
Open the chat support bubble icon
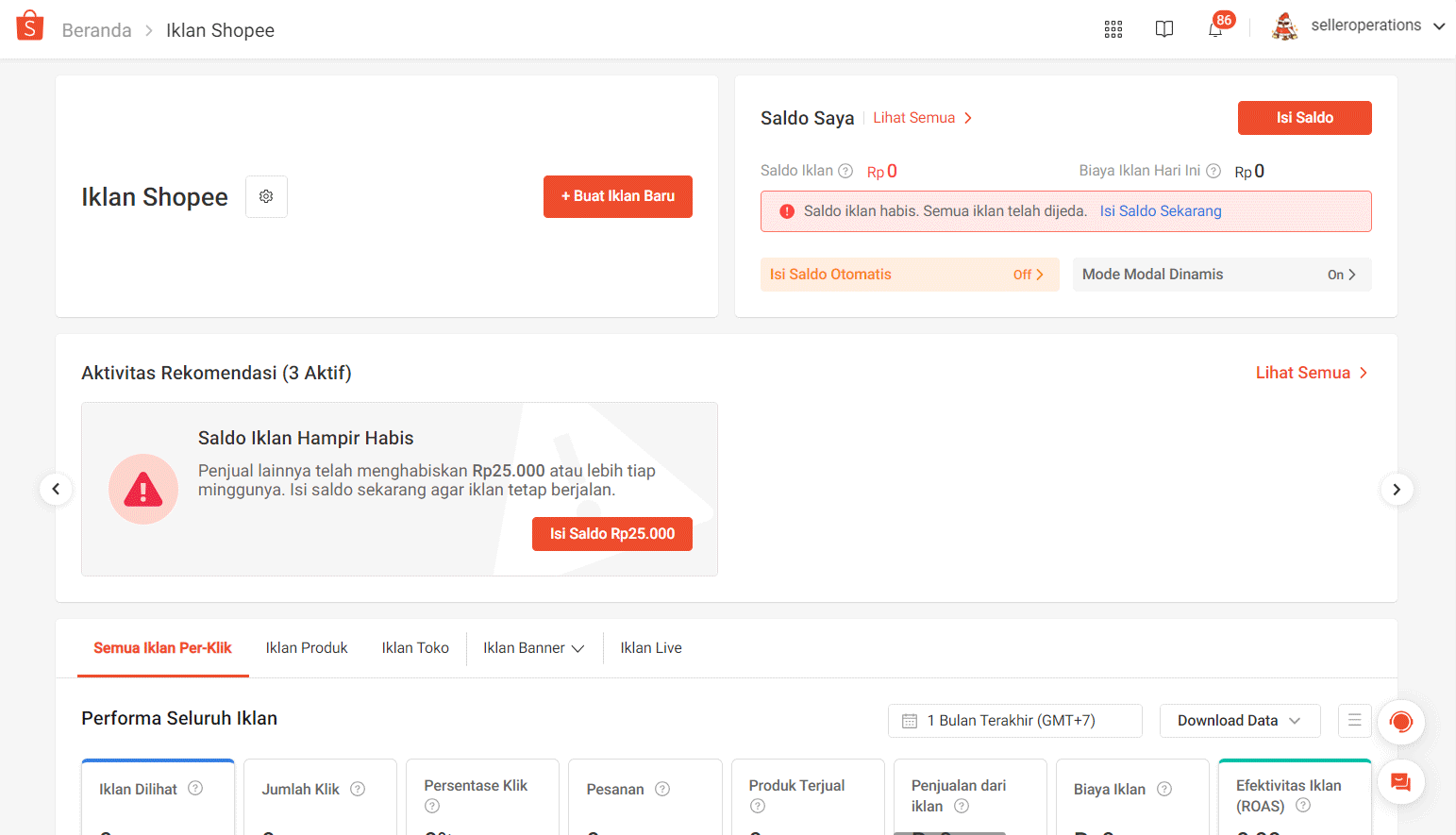[x=1400, y=782]
